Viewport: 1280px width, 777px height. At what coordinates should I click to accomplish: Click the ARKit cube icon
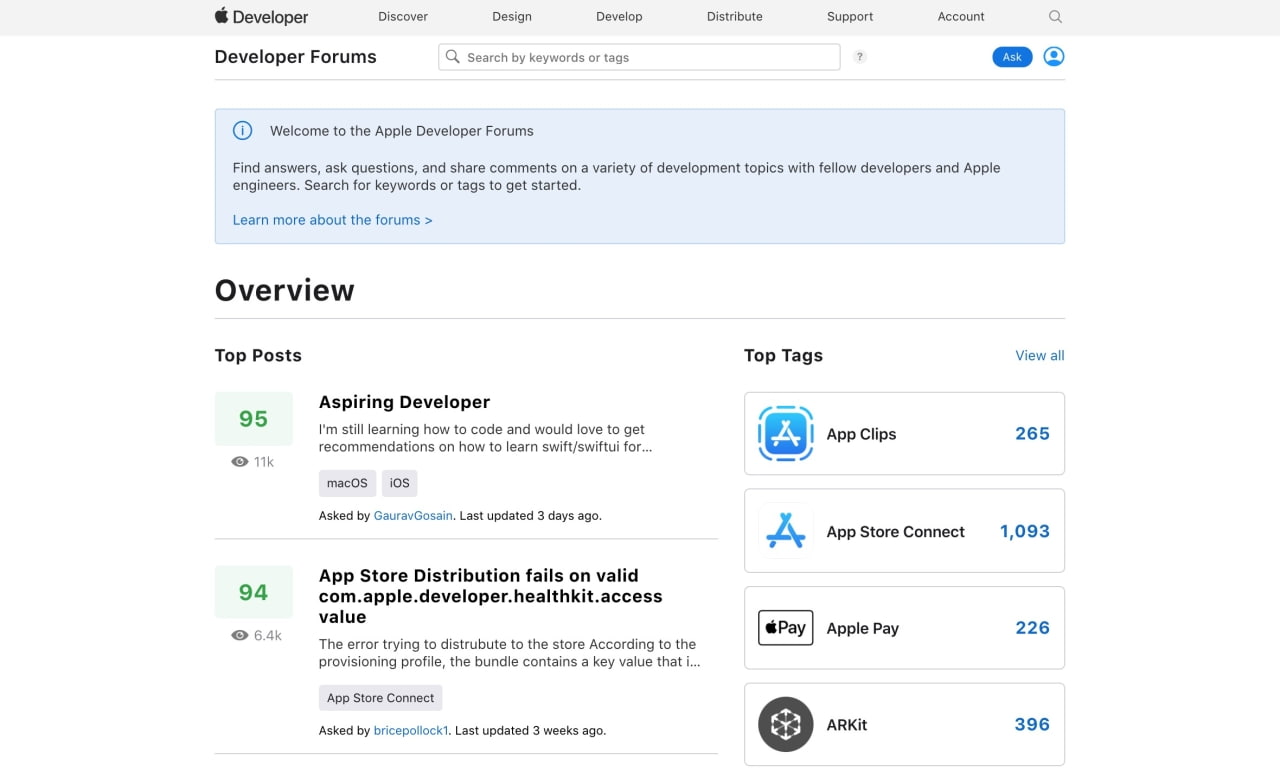(x=786, y=724)
